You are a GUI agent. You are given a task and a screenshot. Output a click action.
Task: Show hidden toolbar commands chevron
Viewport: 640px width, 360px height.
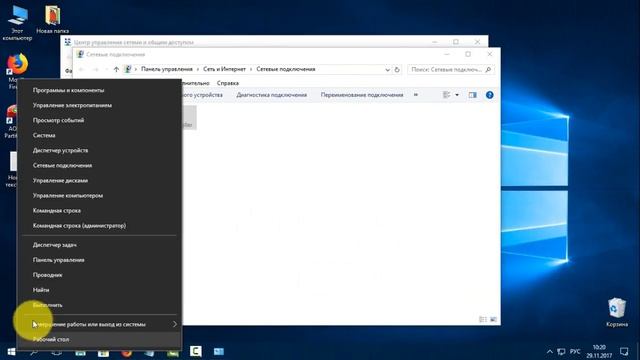416,95
